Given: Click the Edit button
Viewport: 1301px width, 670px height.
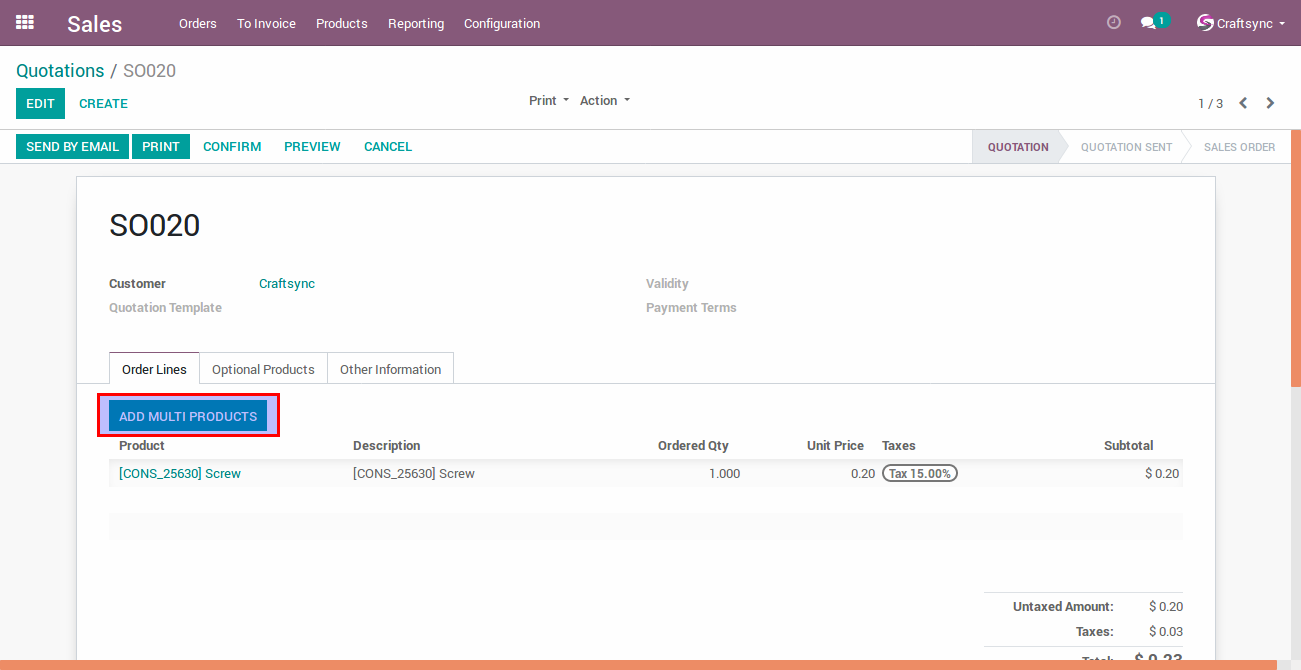Looking at the screenshot, I should (40, 103).
